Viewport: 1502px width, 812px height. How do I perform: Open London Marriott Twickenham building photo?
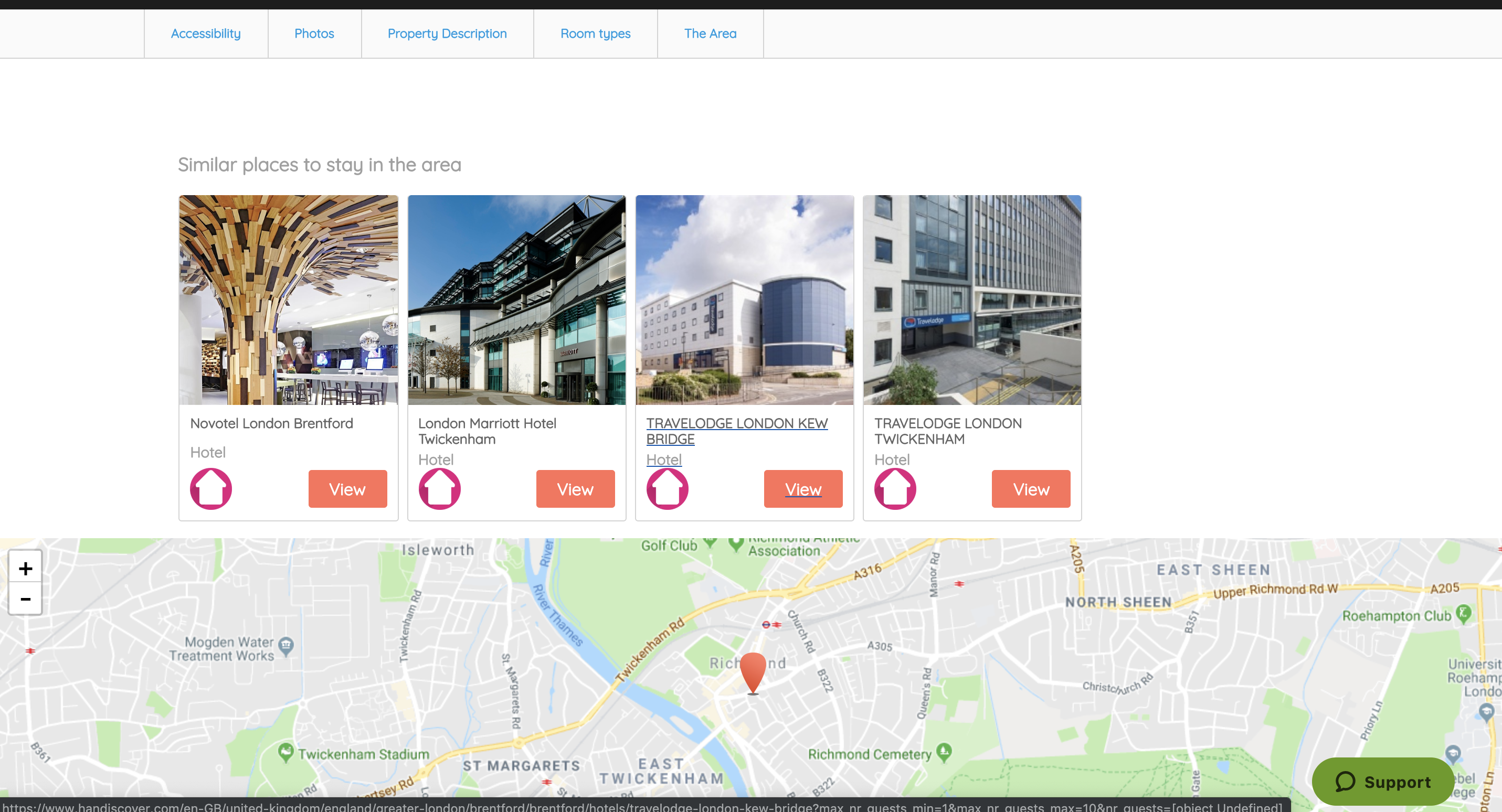tap(516, 300)
